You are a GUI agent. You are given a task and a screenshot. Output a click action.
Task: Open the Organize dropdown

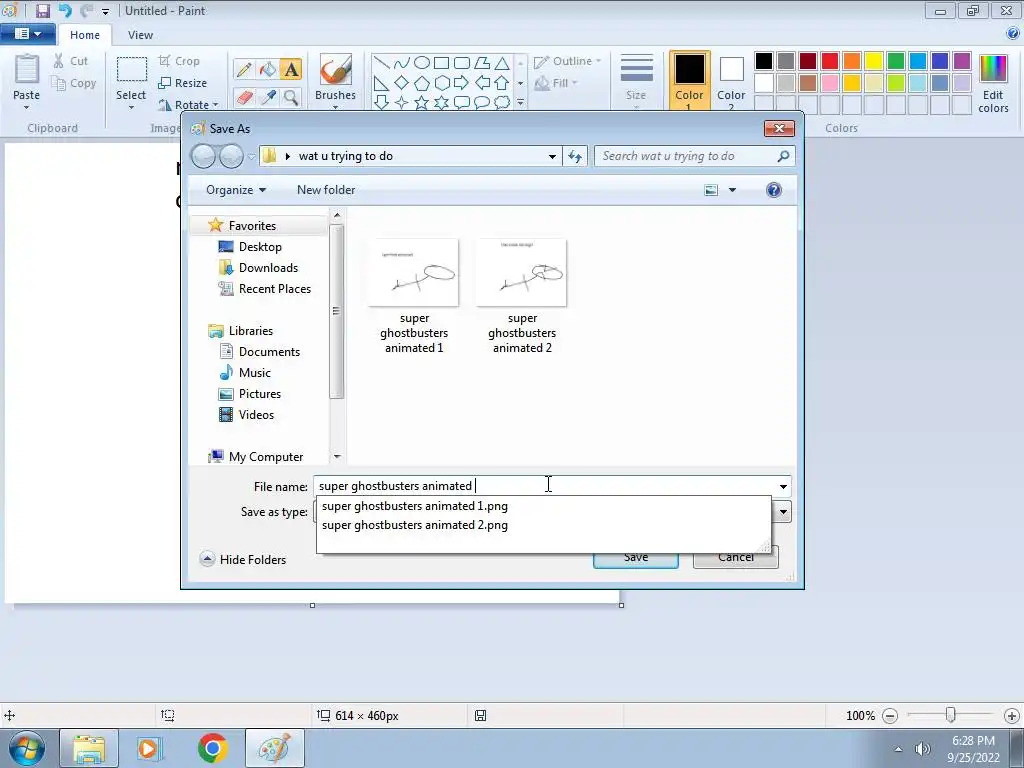[x=236, y=190]
